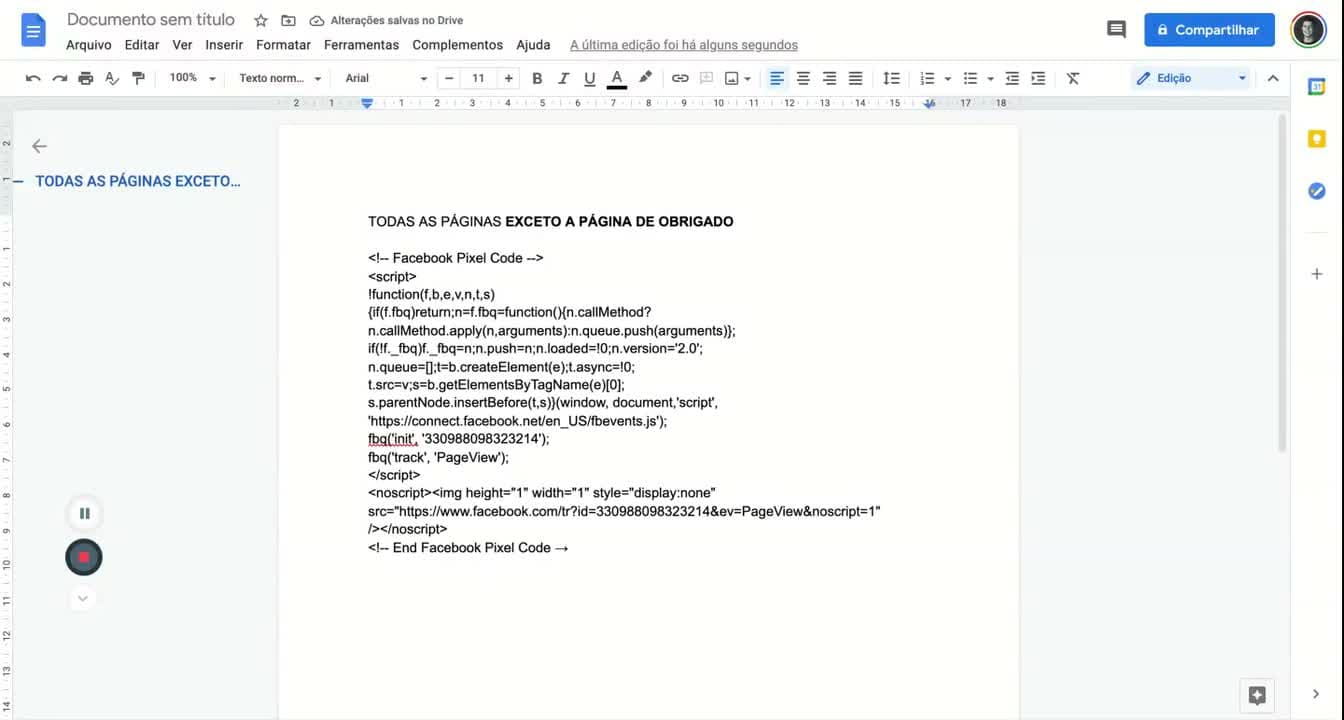Edit the font size field showing 11
This screenshot has height=720, width=1344.
coord(479,78)
